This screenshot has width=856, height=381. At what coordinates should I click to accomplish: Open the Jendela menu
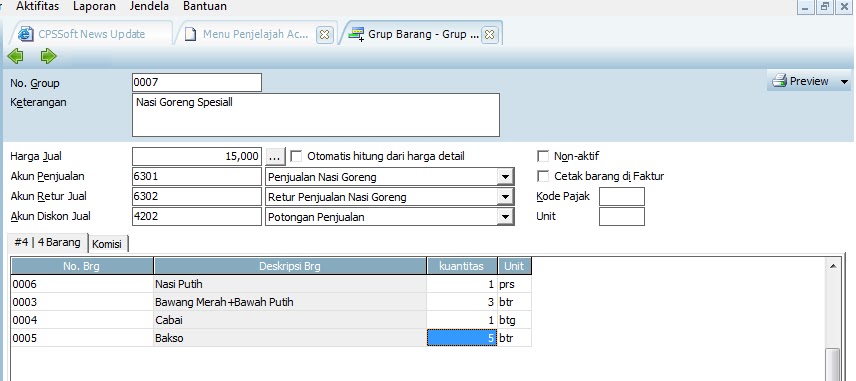pos(150,7)
